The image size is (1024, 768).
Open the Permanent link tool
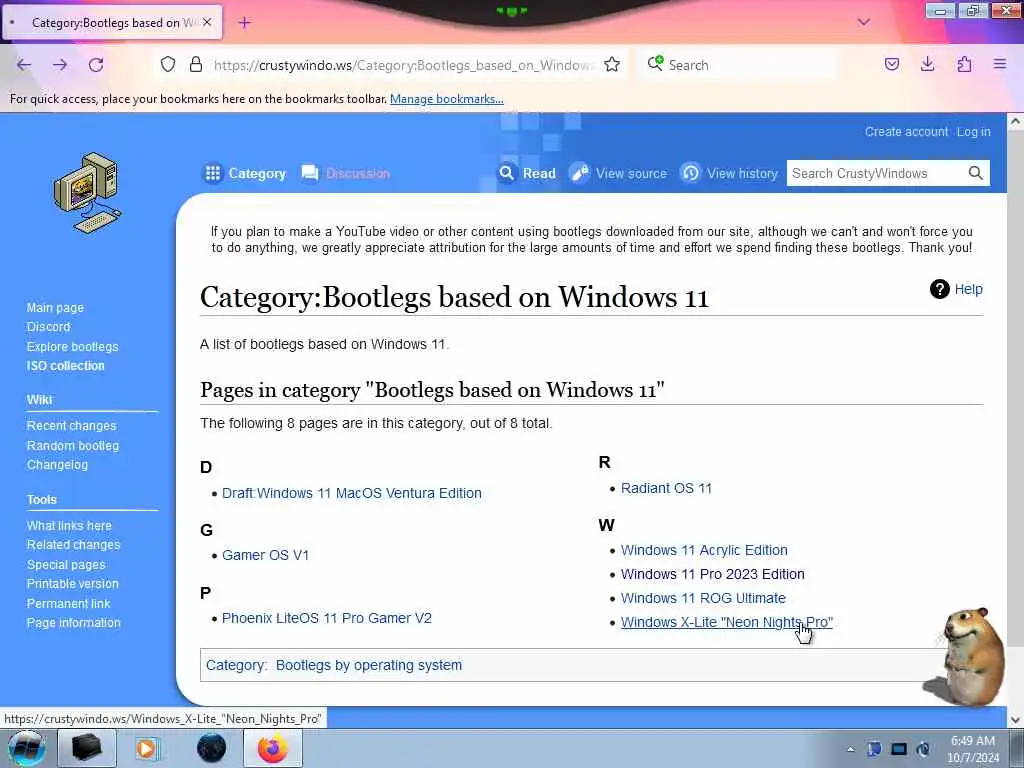point(68,603)
